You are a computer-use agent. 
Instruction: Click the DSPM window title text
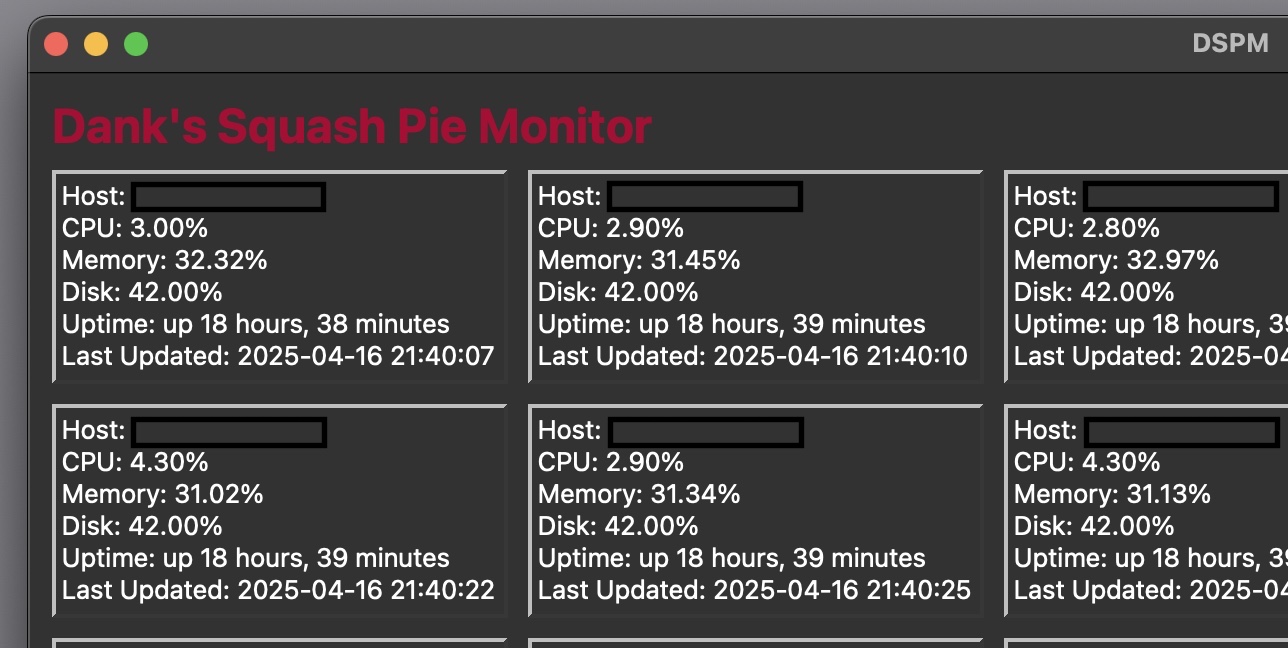[x=1230, y=44]
